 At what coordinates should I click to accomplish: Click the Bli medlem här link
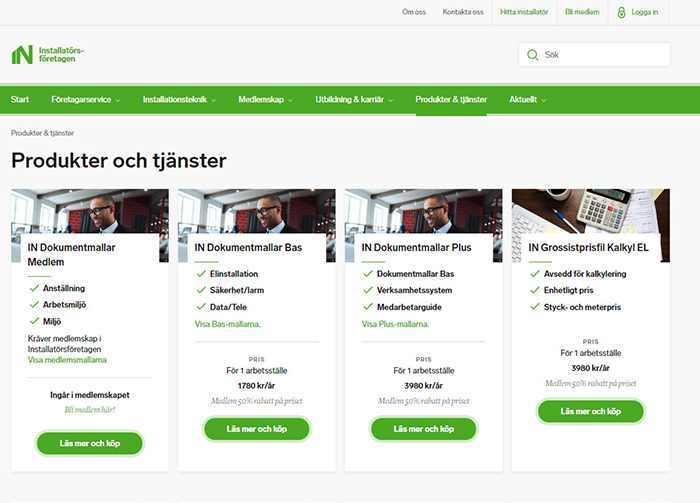pyautogui.click(x=90, y=410)
